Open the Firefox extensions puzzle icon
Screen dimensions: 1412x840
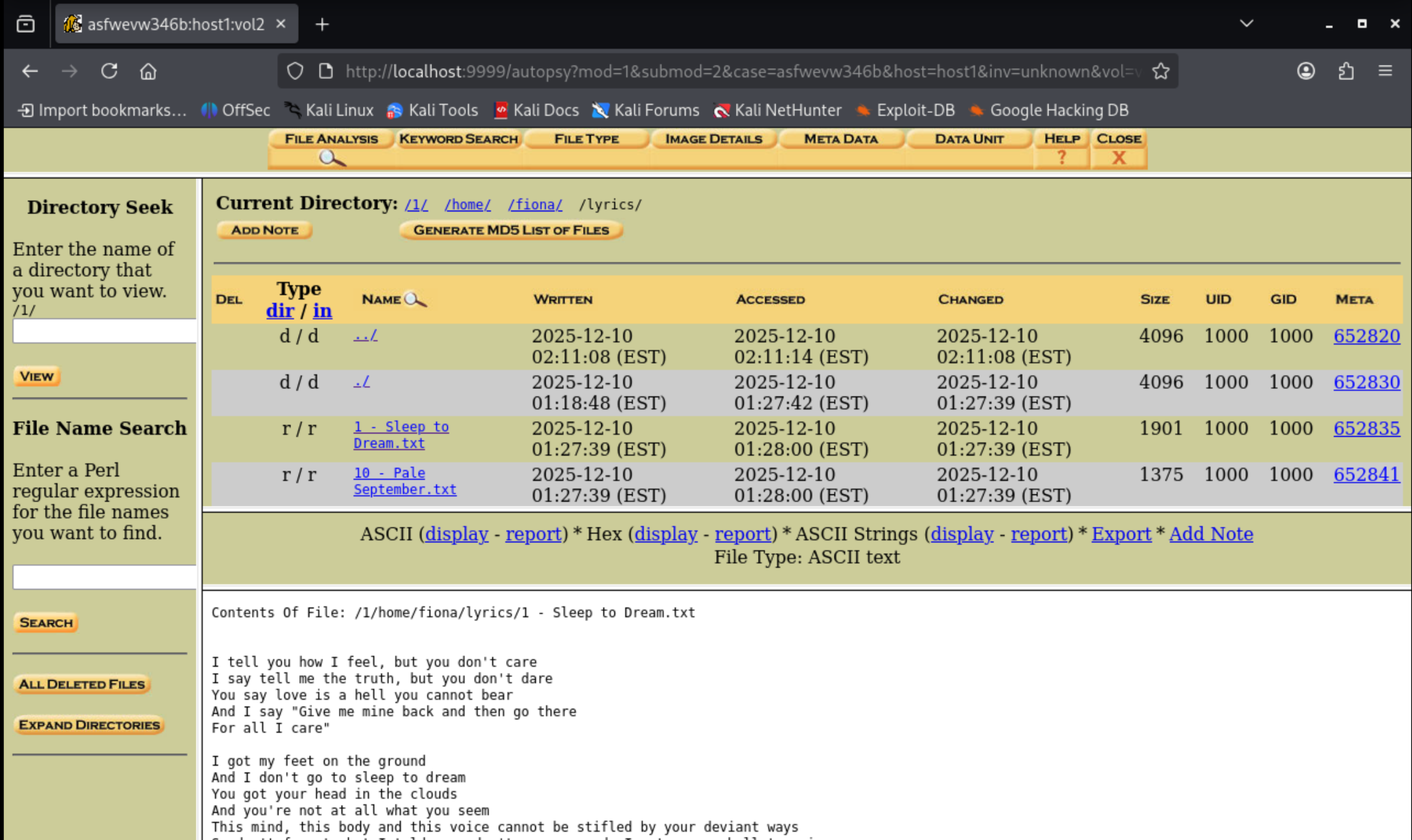(1346, 71)
